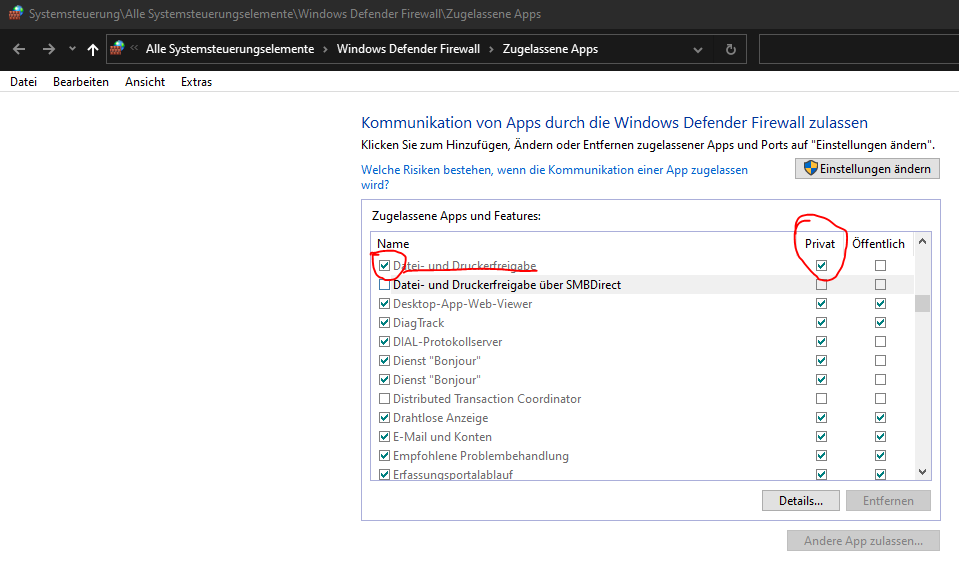This screenshot has width=959, height=567.
Task: Enable Distributed Transaction Coordinator checkbox
Action: (384, 399)
